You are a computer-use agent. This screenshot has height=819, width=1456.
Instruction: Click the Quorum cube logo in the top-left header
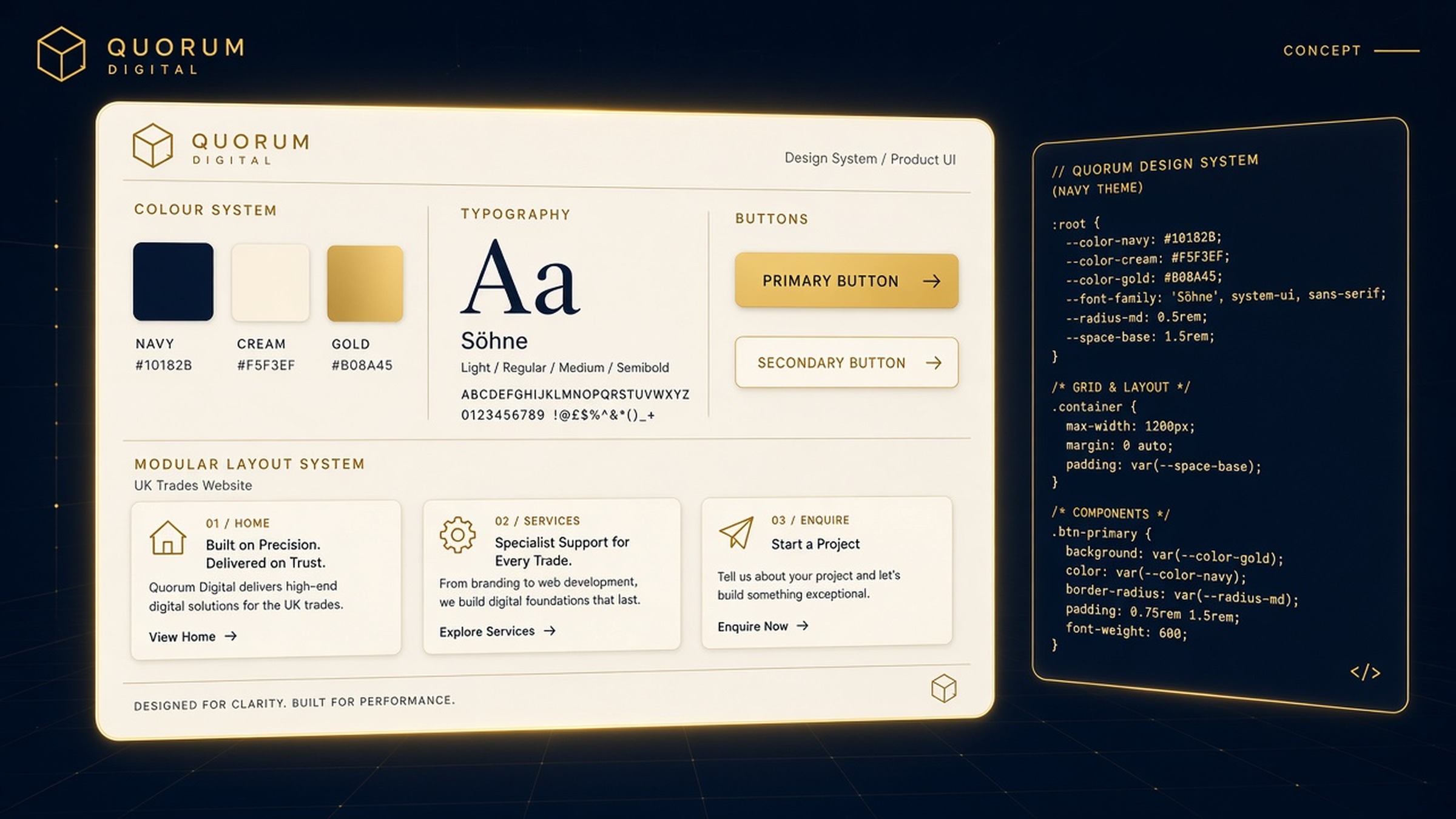[x=61, y=53]
